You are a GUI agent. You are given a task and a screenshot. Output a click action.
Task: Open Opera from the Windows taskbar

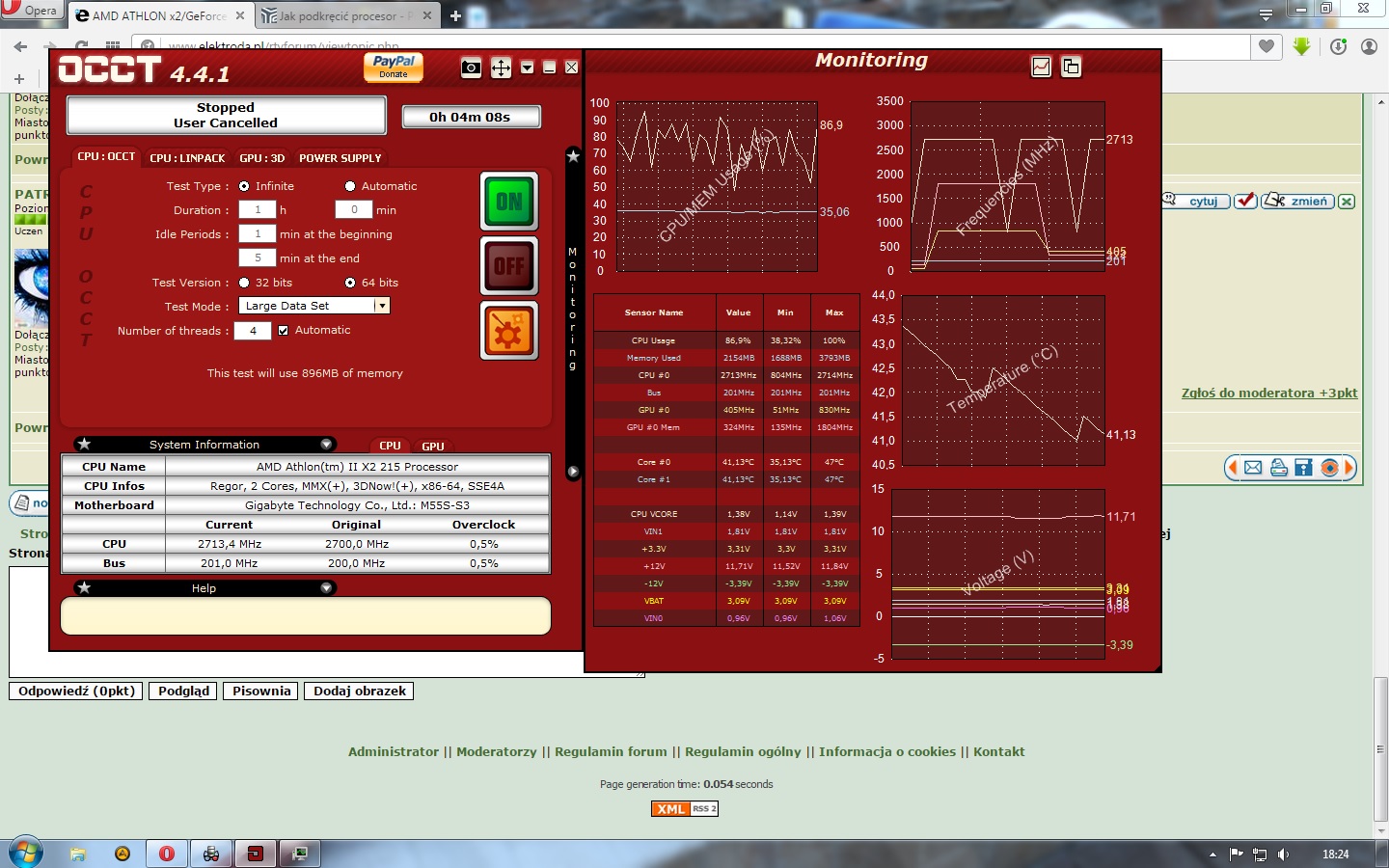167,854
